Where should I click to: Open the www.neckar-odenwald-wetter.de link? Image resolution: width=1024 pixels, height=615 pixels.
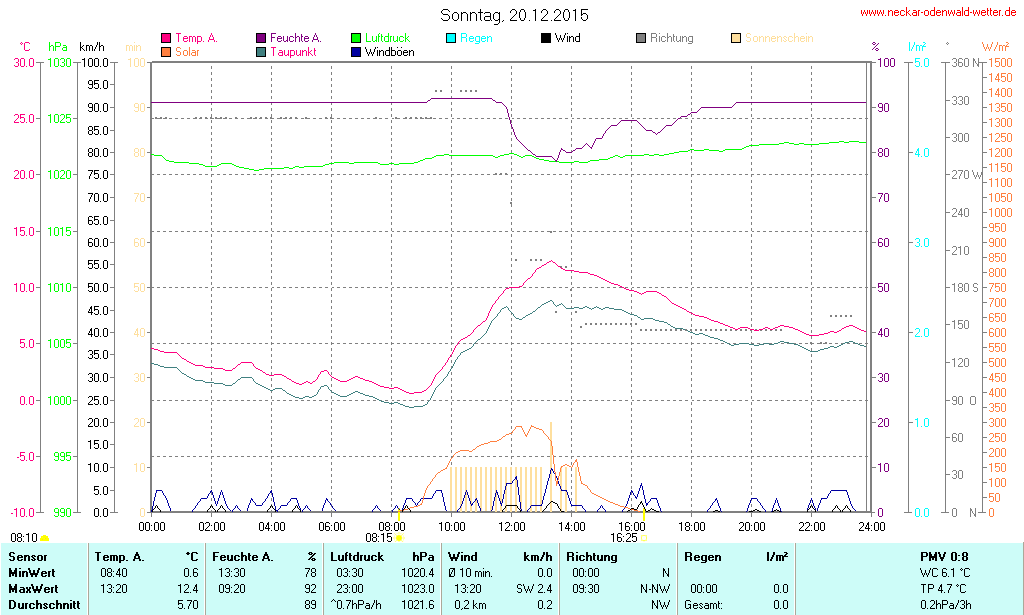(938, 13)
